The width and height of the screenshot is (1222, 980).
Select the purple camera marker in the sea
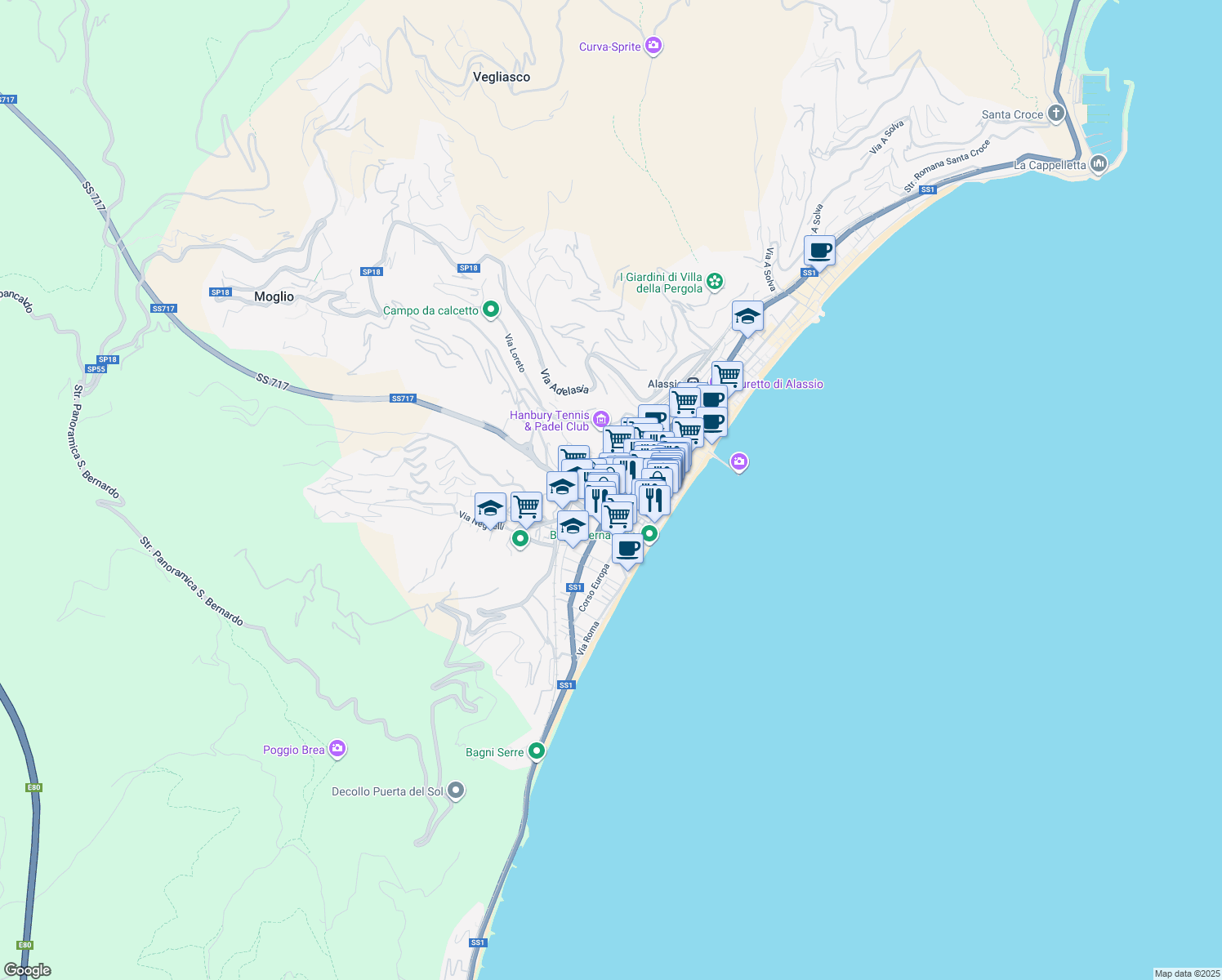[x=738, y=462]
